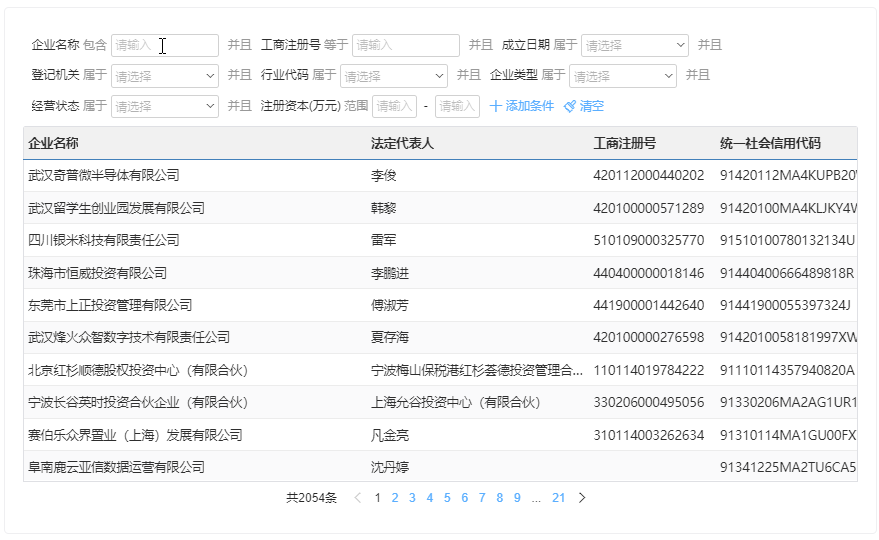879x540 pixels.
Task: Click legal representative 雷军
Action: click(x=383, y=241)
